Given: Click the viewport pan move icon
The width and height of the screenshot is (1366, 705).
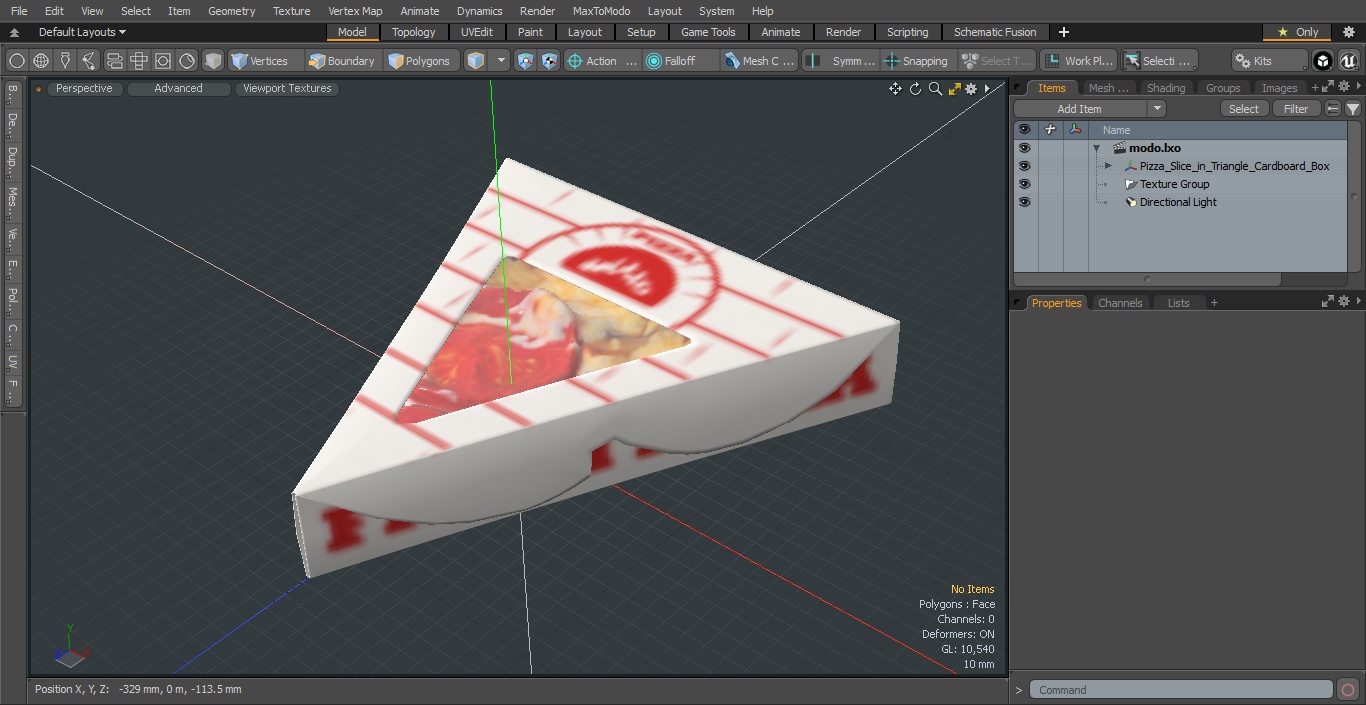Looking at the screenshot, I should [895, 89].
